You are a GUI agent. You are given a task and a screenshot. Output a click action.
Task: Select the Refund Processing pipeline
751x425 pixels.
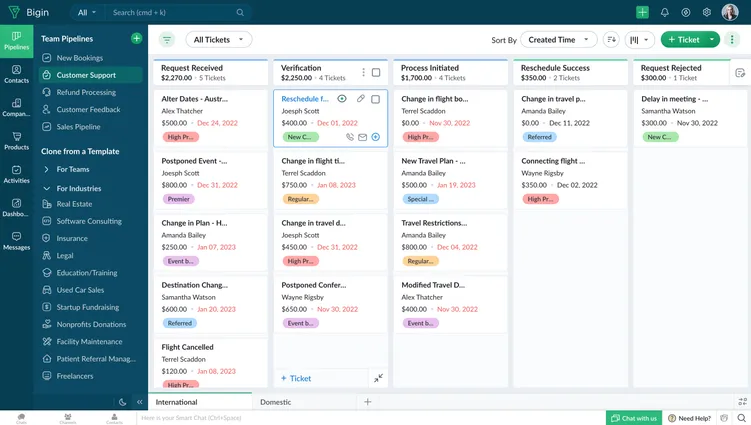pyautogui.click(x=86, y=92)
